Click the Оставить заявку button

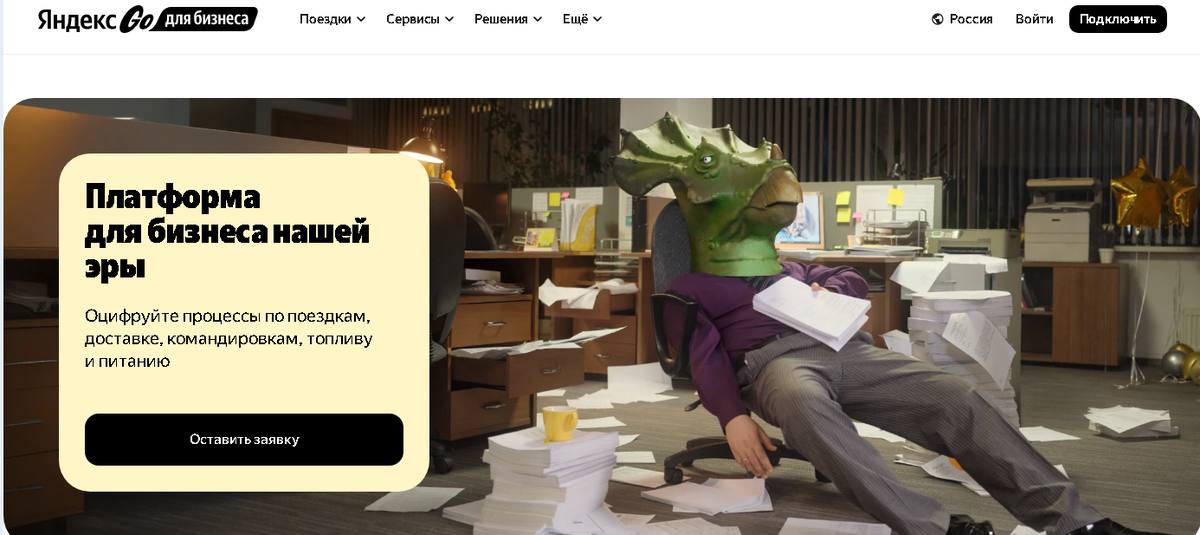(244, 439)
